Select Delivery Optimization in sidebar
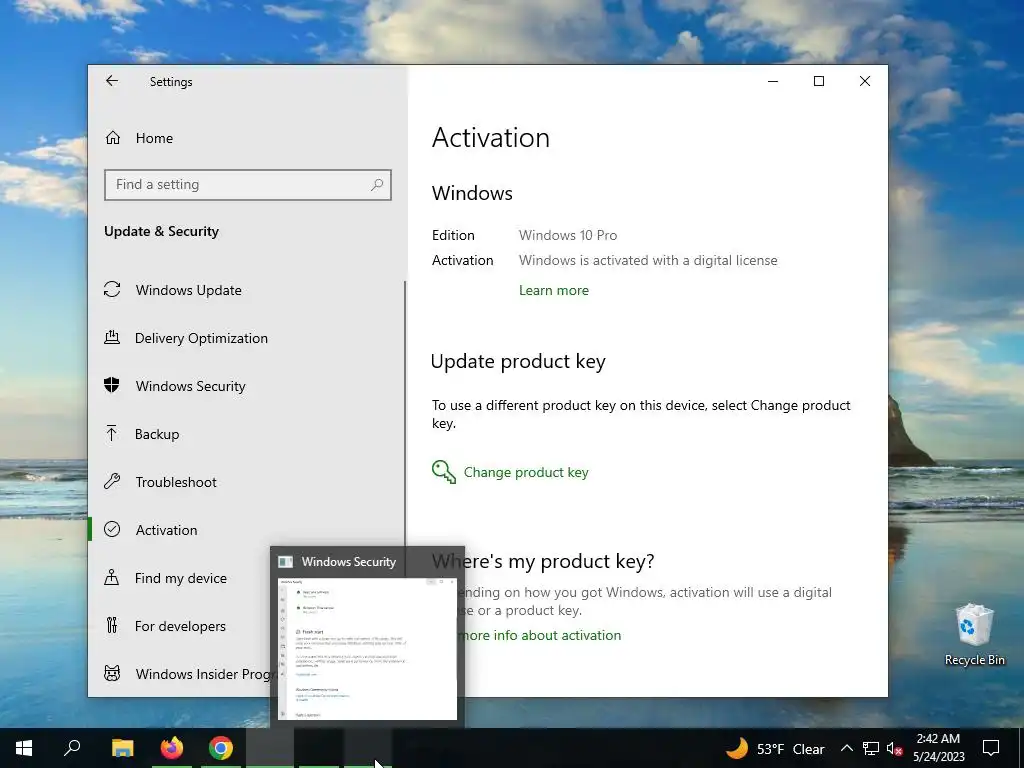1024x768 pixels. coord(247,338)
